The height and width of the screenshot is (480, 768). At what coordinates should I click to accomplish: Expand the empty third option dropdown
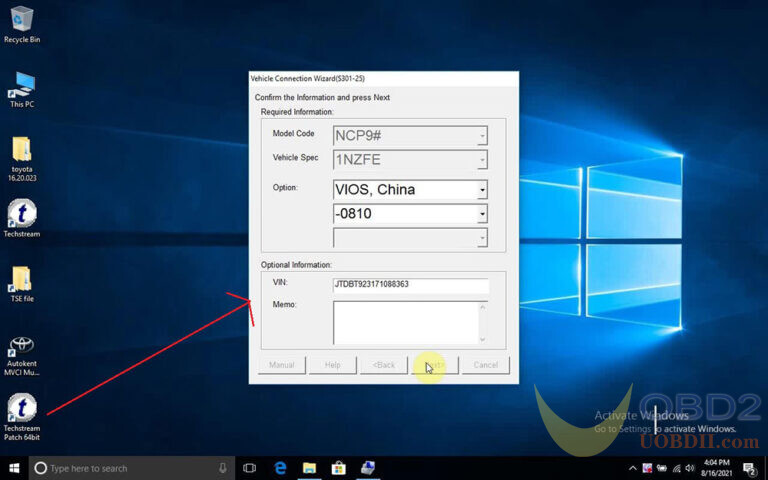482,238
